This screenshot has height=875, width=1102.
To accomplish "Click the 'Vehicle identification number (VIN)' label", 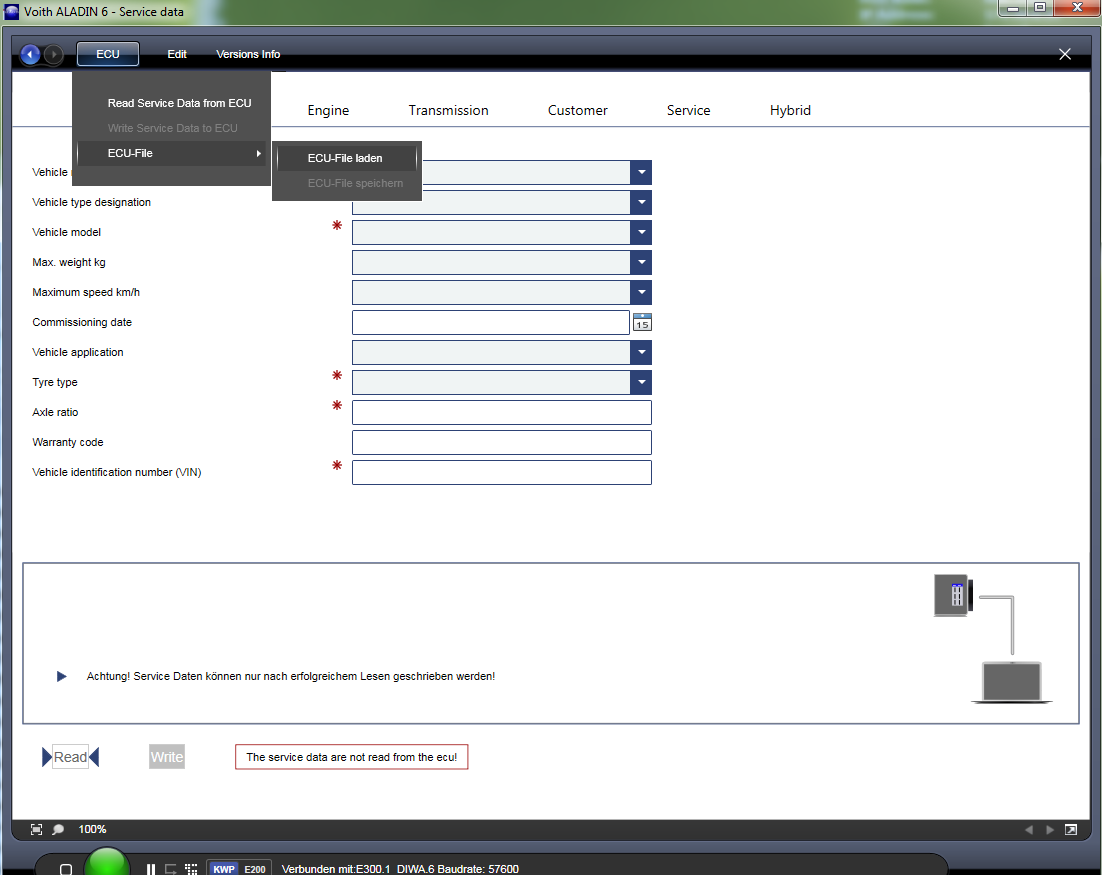I will [117, 472].
